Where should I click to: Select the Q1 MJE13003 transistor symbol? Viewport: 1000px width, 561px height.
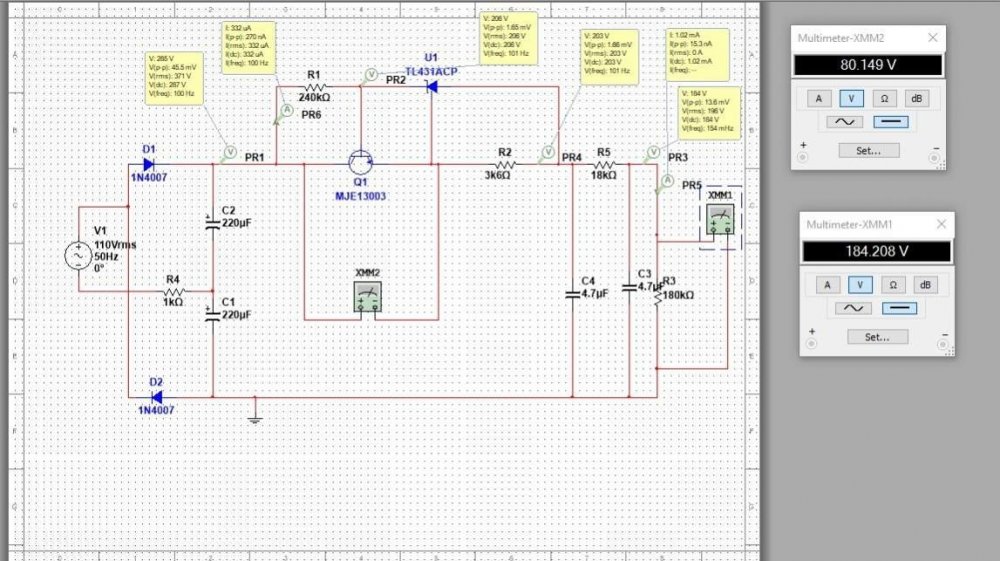pyautogui.click(x=360, y=163)
